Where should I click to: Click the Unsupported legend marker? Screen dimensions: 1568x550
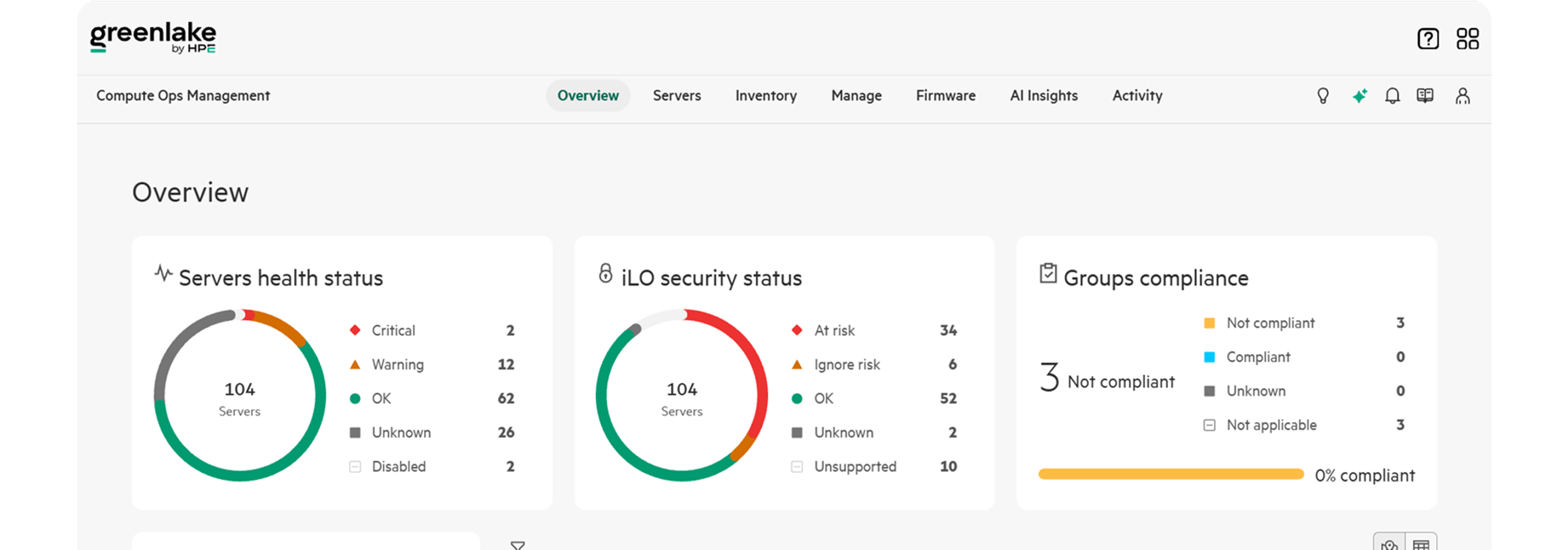pyautogui.click(x=797, y=466)
